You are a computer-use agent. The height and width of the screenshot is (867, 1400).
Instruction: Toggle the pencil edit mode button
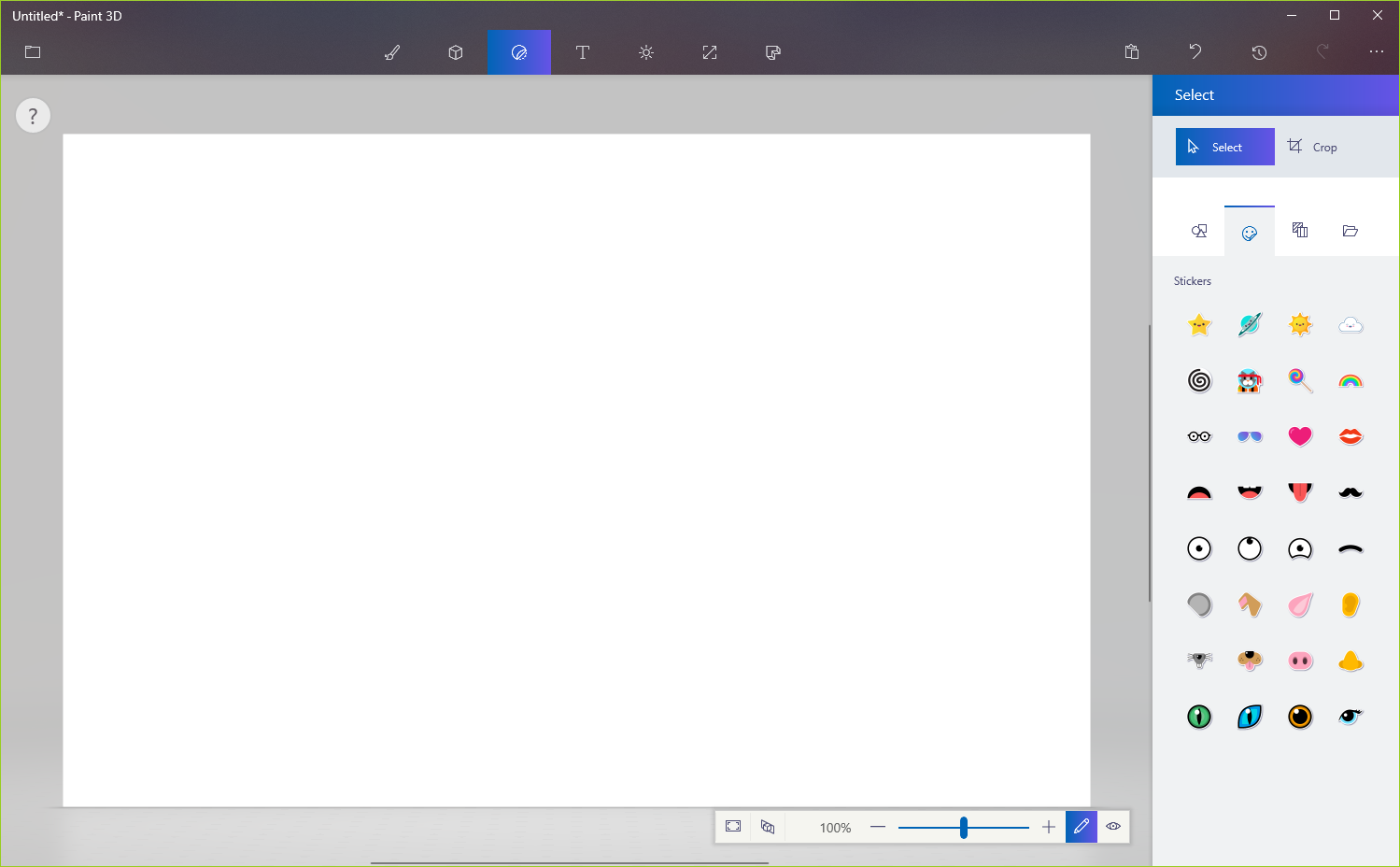pos(1082,827)
